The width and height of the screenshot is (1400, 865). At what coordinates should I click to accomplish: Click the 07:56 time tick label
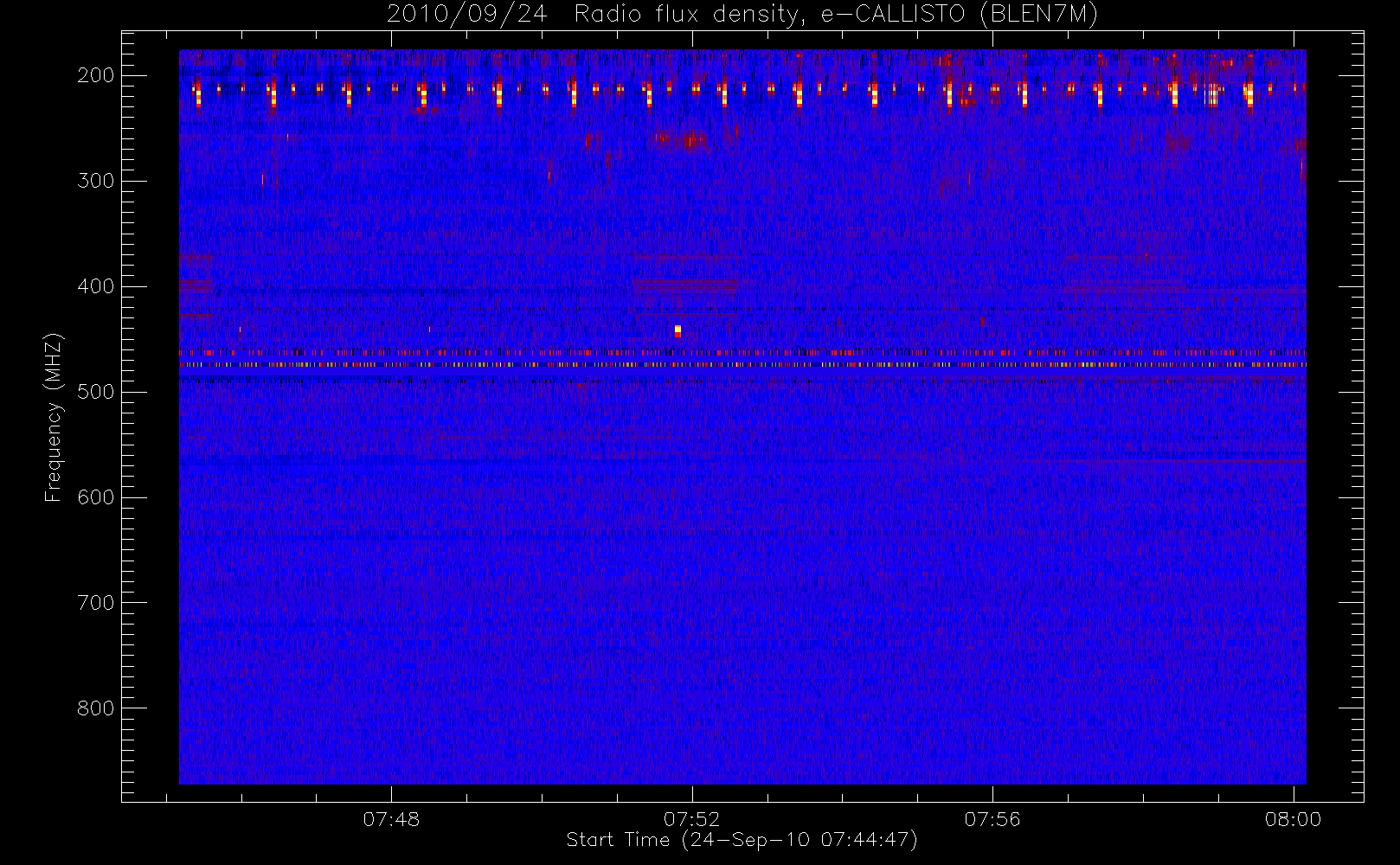click(992, 819)
